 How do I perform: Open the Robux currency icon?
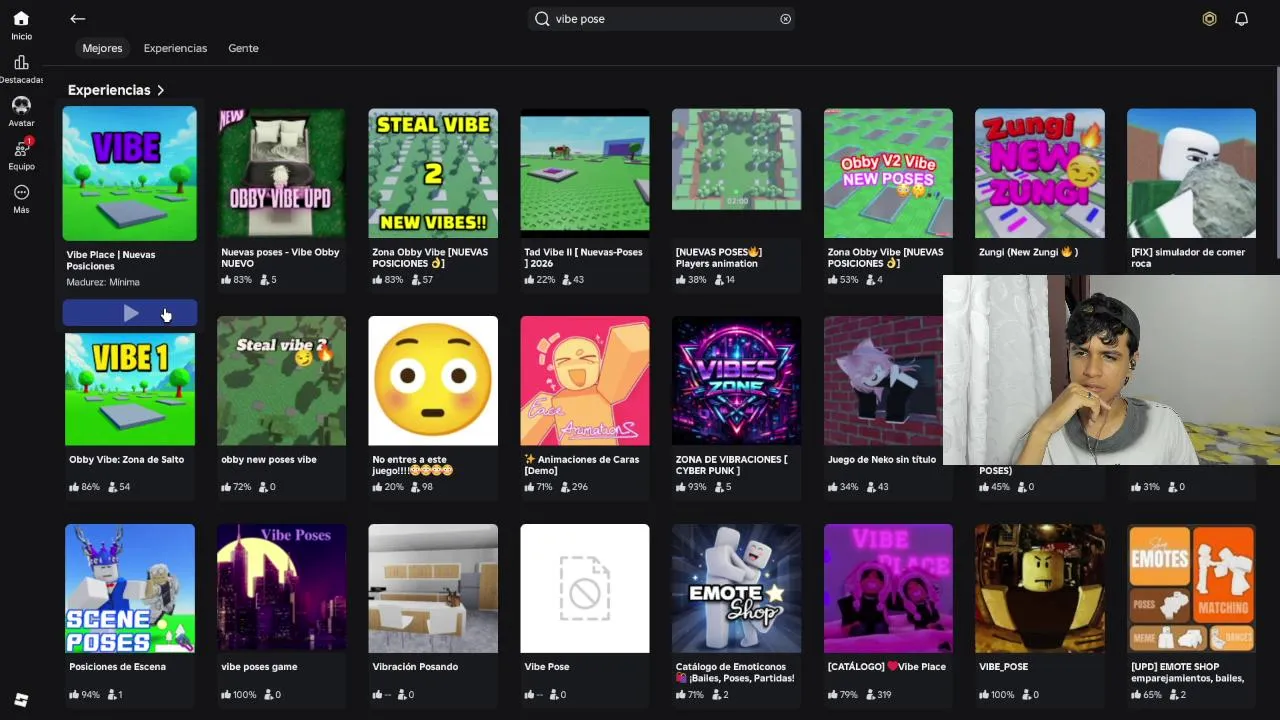click(1209, 19)
